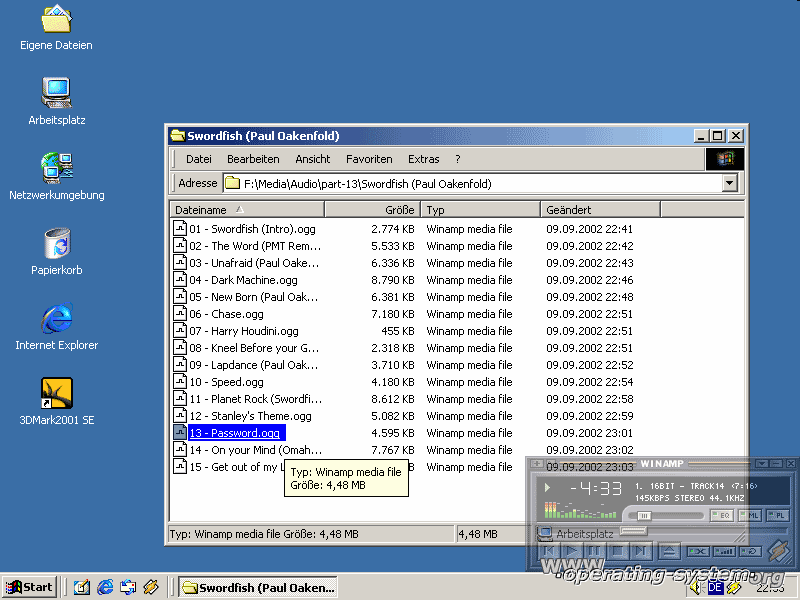Open Arbeitsplatz icon on desktop
Screen dimensions: 800x600
[56, 102]
